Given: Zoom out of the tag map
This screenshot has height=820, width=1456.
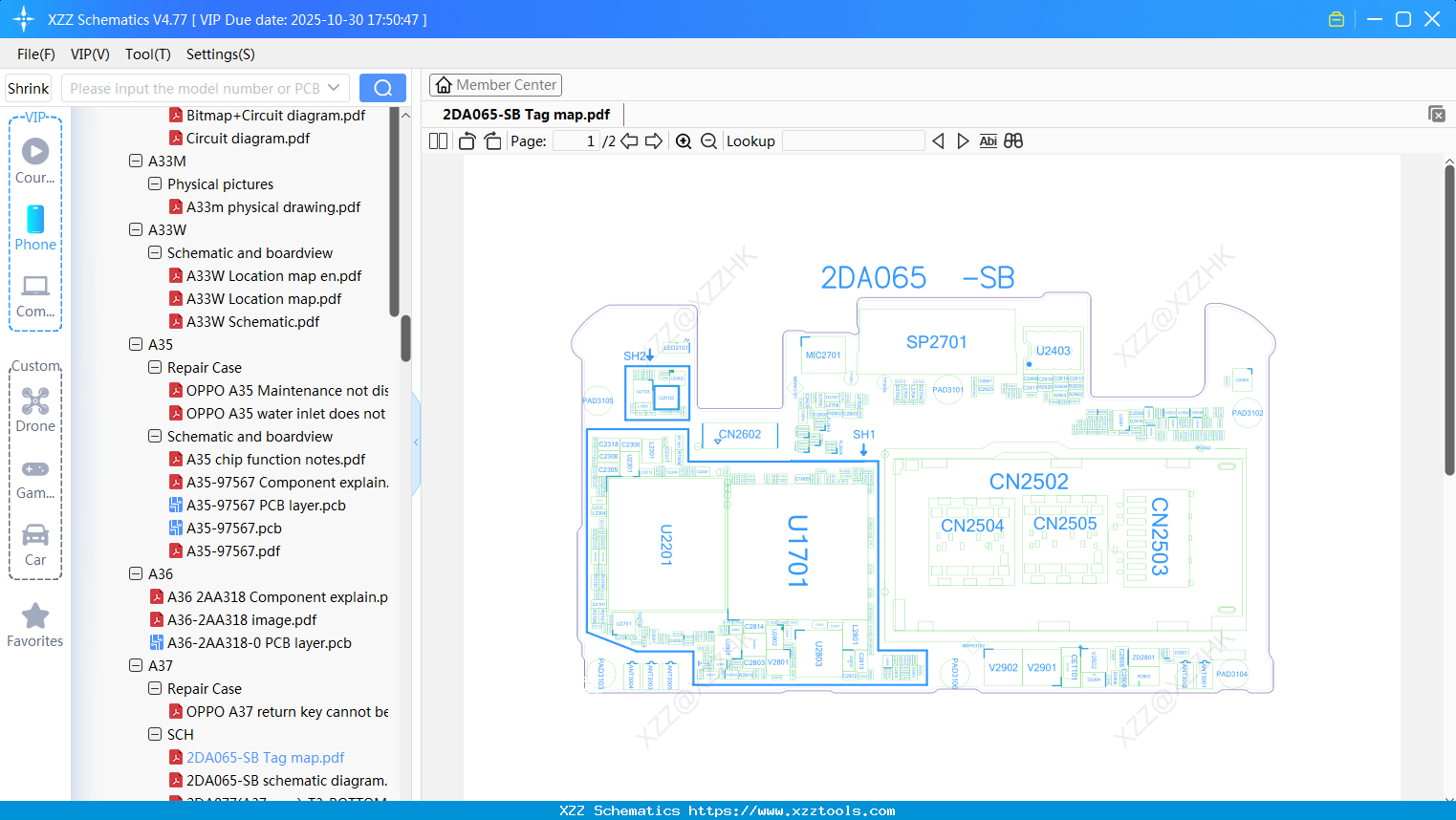Looking at the screenshot, I should pyautogui.click(x=708, y=141).
